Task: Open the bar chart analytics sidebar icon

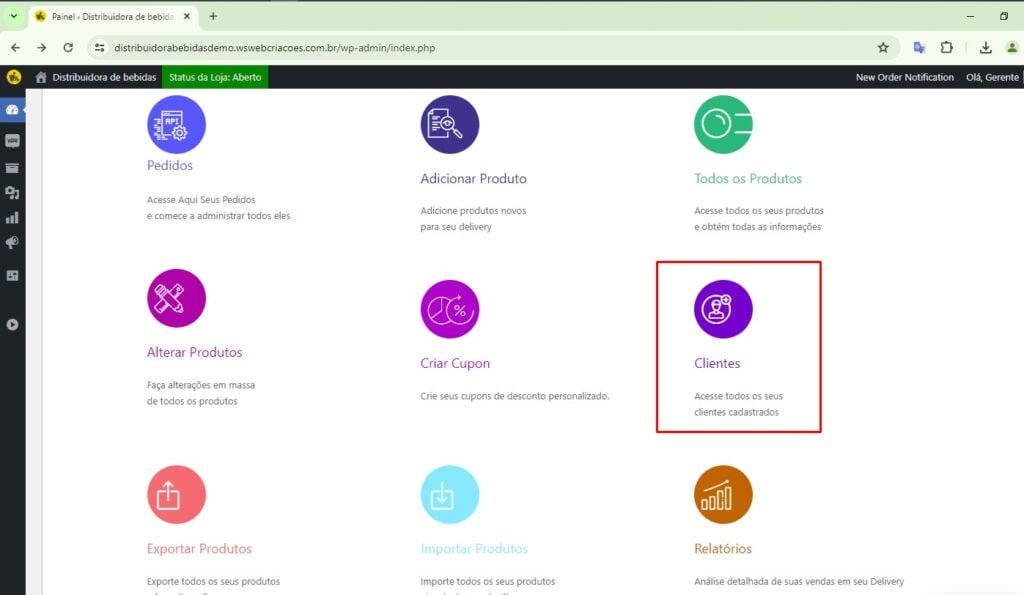Action: tap(12, 217)
